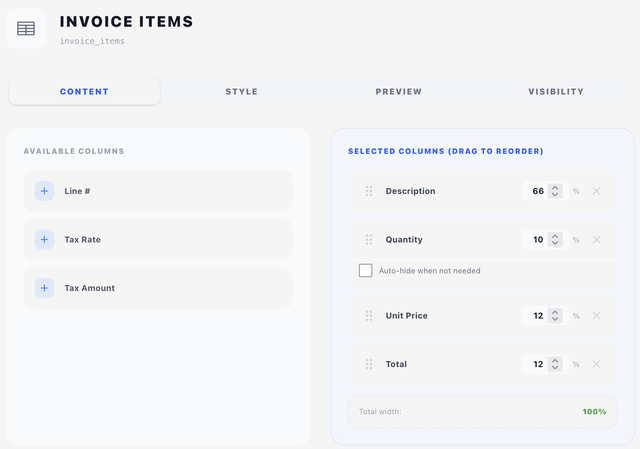640x449 pixels.
Task: Click the Total row drag handle
Action: 369,364
